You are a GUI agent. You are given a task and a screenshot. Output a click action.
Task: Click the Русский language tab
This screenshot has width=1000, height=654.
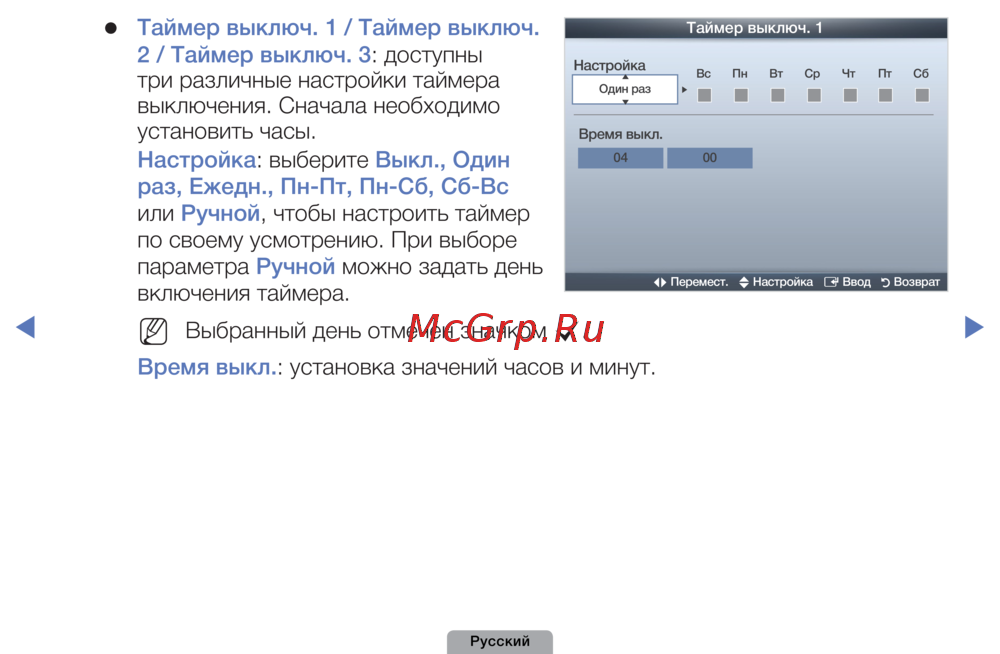click(x=500, y=642)
